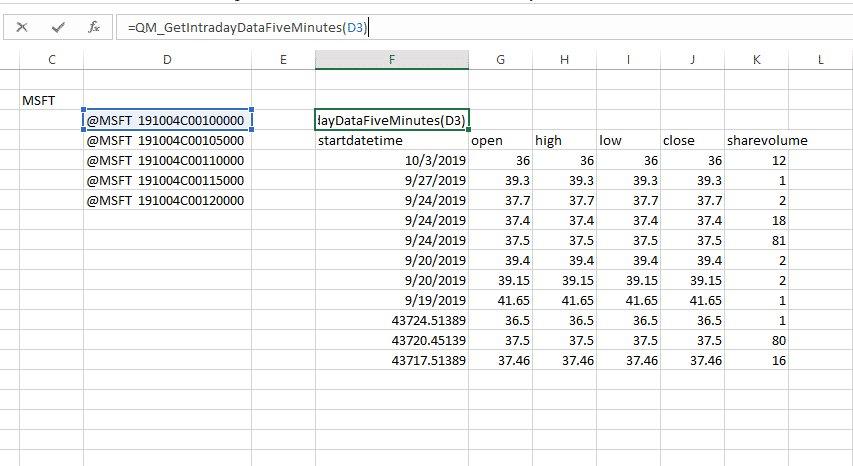Select column D header
Viewport: 853px width, 466px height.
coord(166,60)
